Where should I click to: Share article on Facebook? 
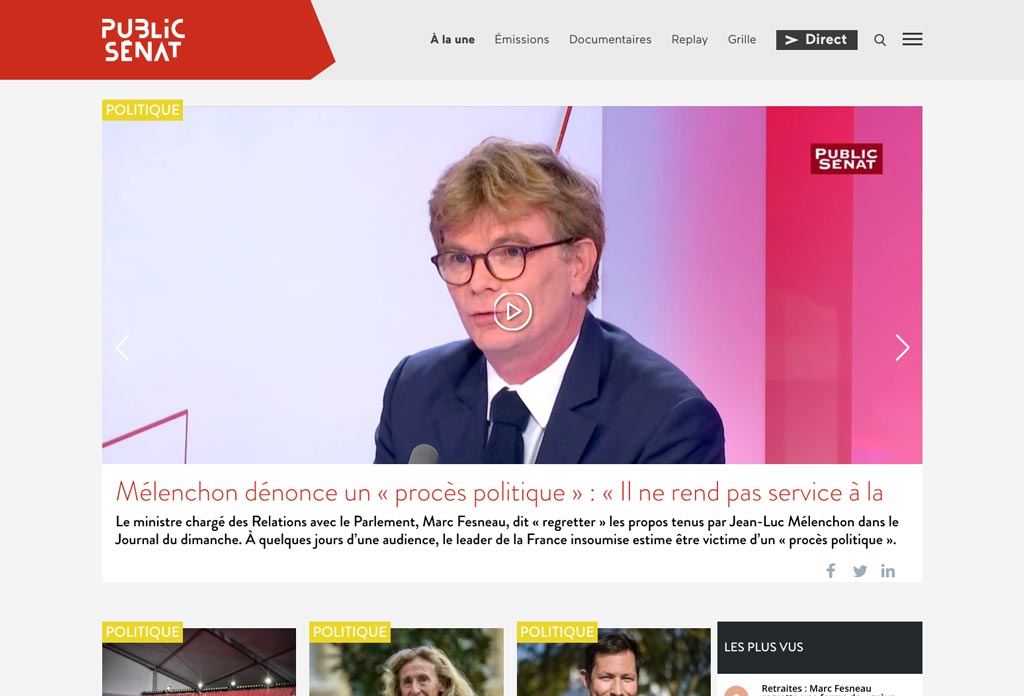(831, 571)
